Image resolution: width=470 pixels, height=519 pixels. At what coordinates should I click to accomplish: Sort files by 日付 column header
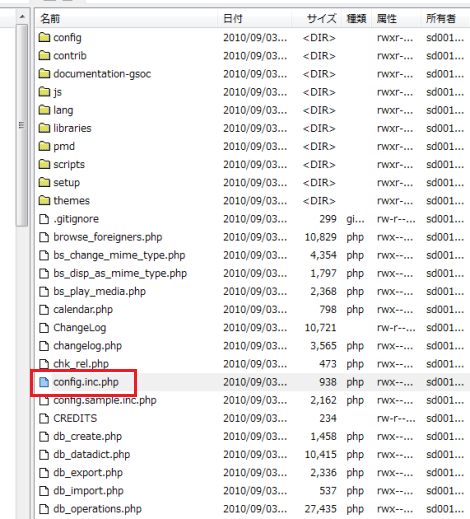coord(255,18)
